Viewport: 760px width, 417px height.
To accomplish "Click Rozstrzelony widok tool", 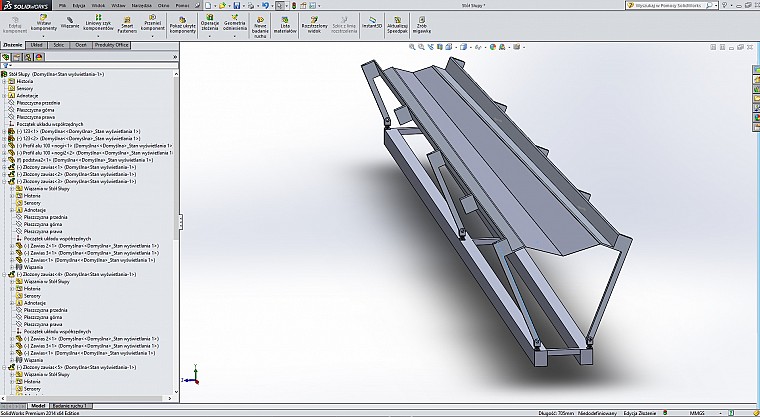I will [315, 24].
